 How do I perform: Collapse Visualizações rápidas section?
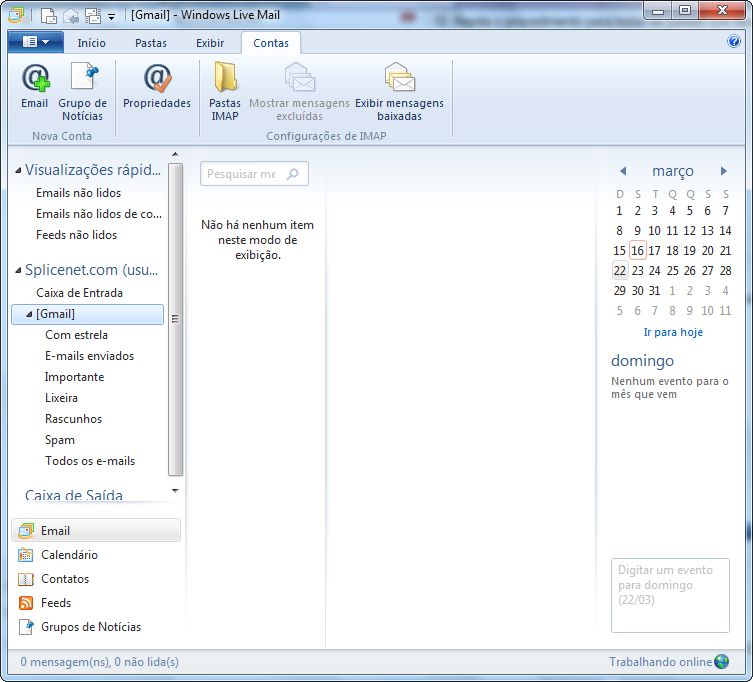[x=18, y=170]
